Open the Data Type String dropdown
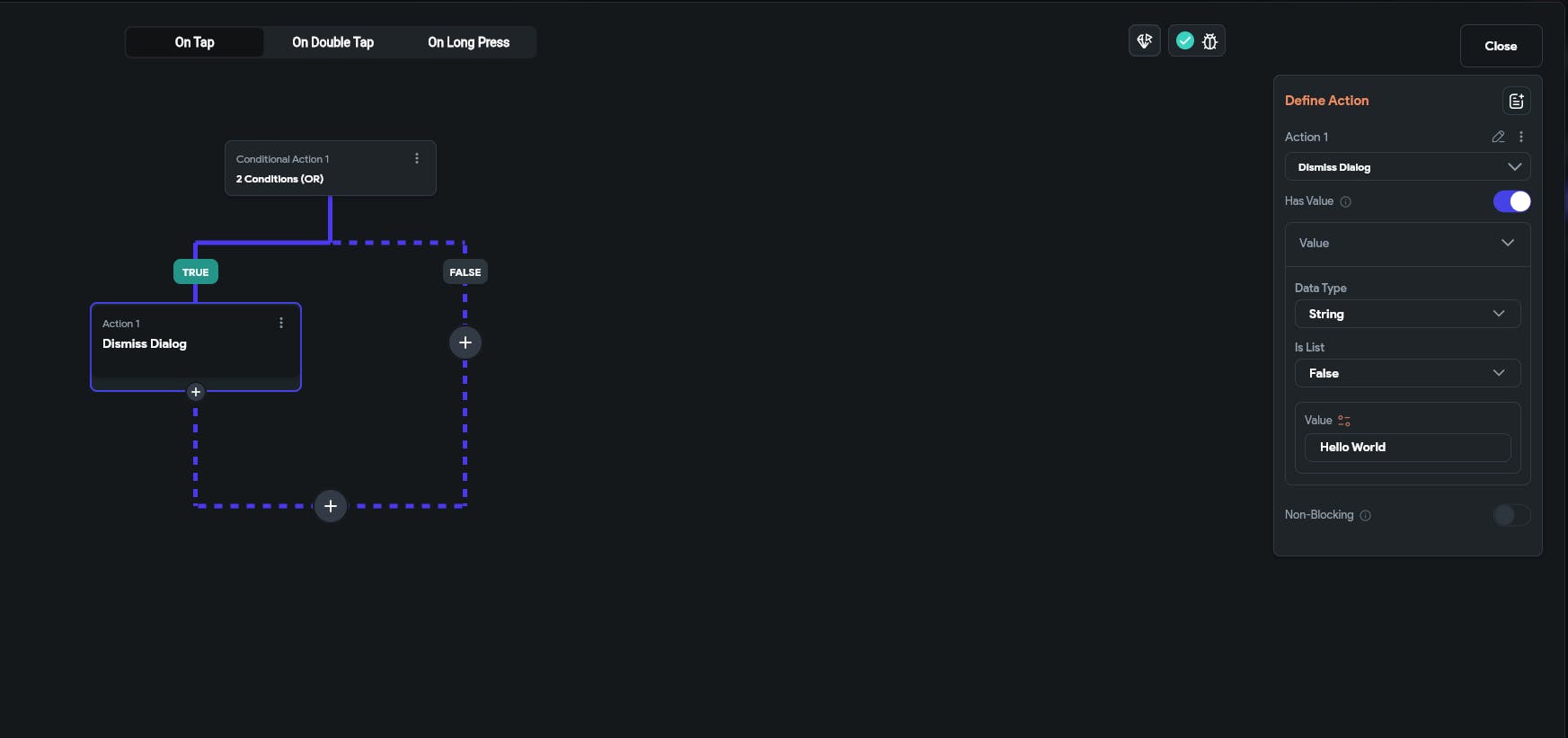 [1407, 314]
